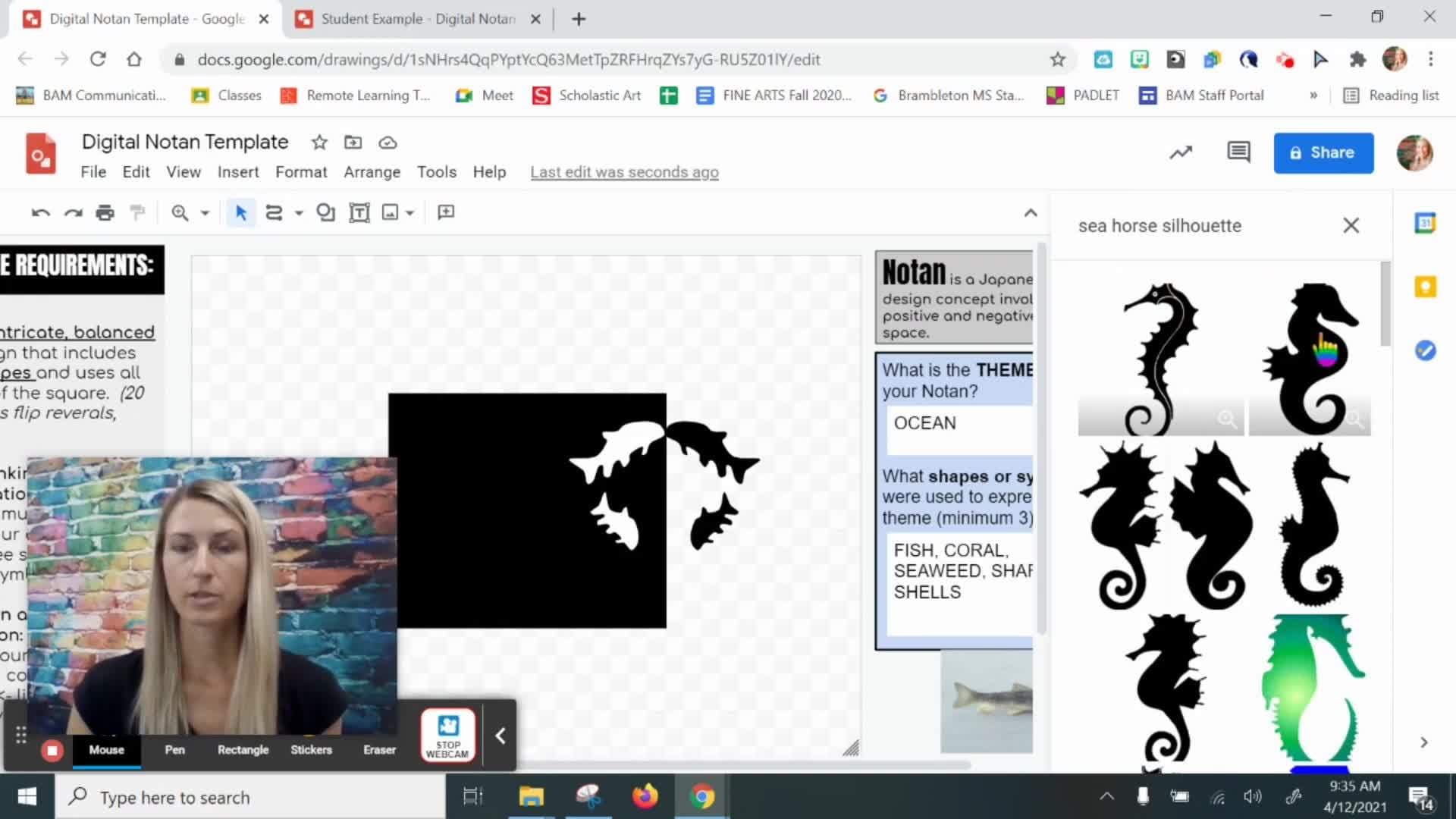
Task: Open Google Calendar from side panel
Action: [1425, 223]
